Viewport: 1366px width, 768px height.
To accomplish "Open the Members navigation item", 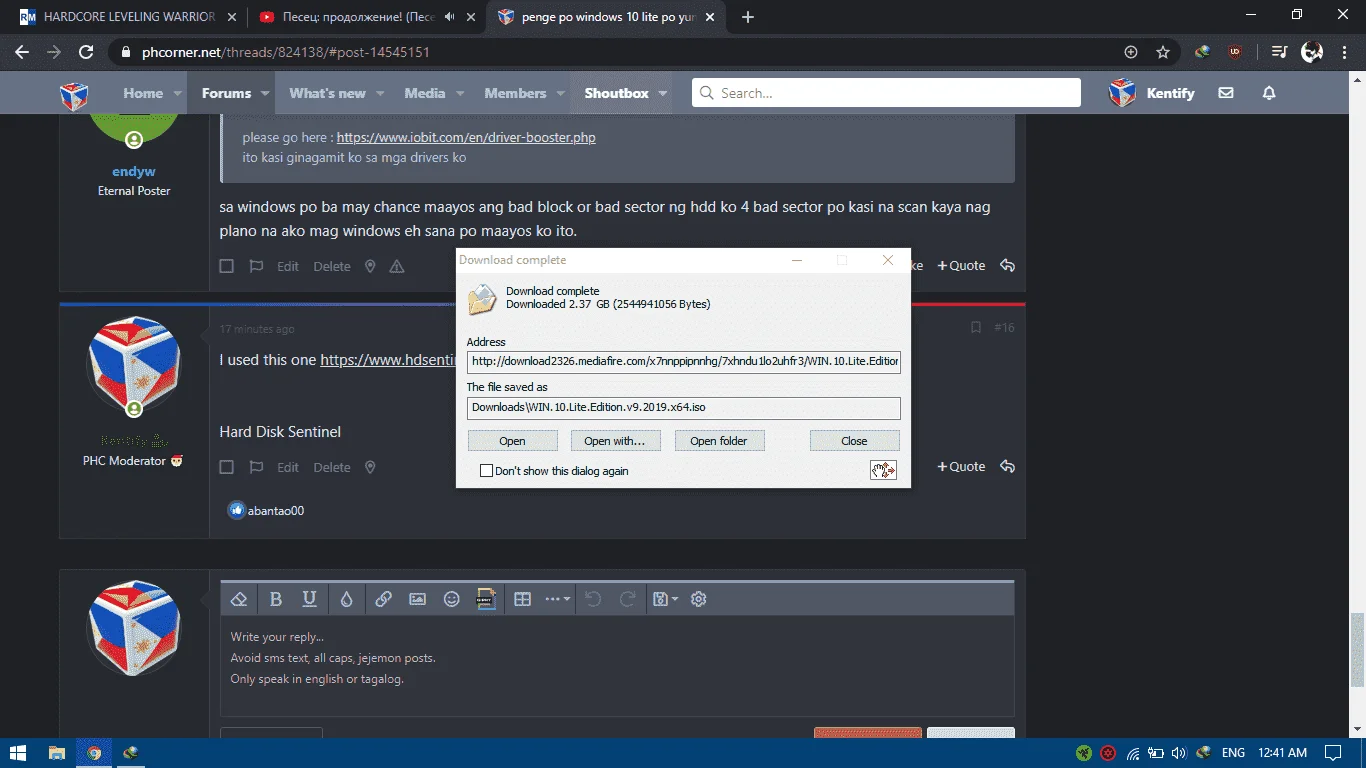I will [515, 93].
